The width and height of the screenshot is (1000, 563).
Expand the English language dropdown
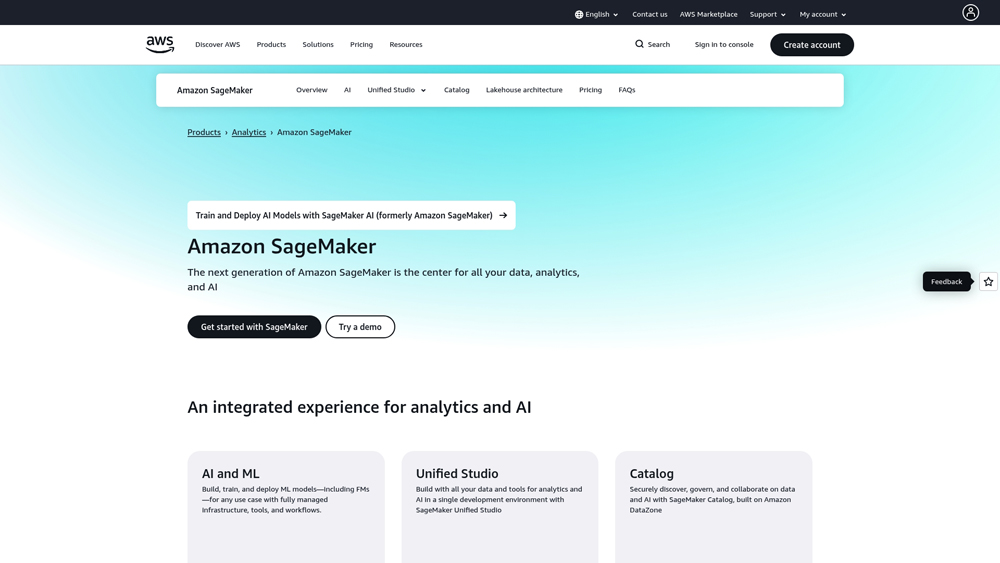click(x=597, y=14)
